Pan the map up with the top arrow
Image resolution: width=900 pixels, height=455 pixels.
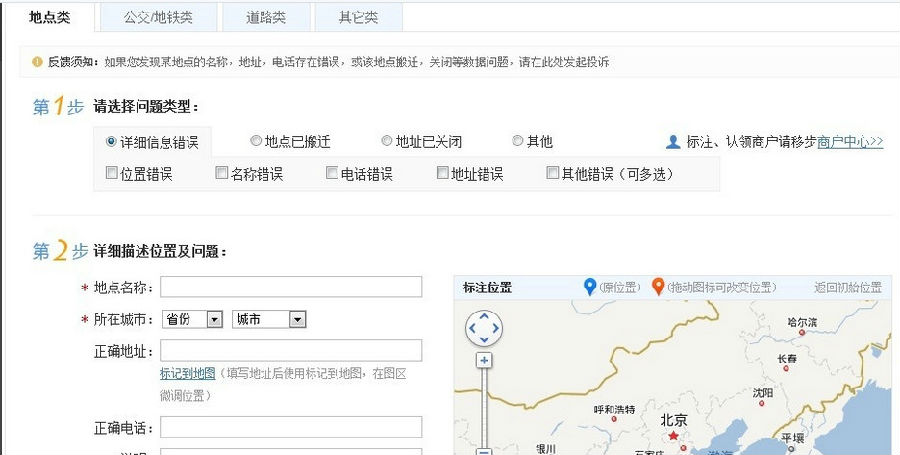[x=484, y=317]
